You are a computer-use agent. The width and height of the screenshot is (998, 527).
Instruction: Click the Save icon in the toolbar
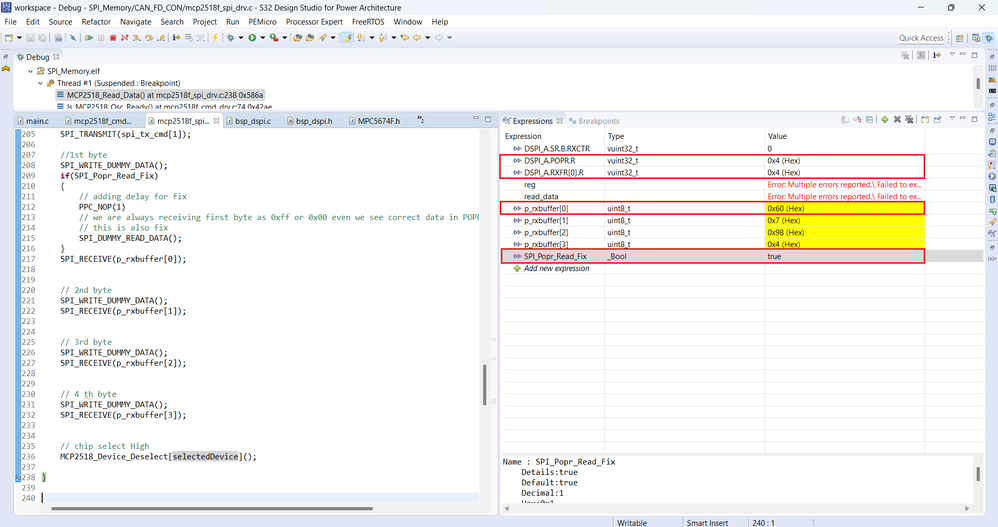click(30, 38)
